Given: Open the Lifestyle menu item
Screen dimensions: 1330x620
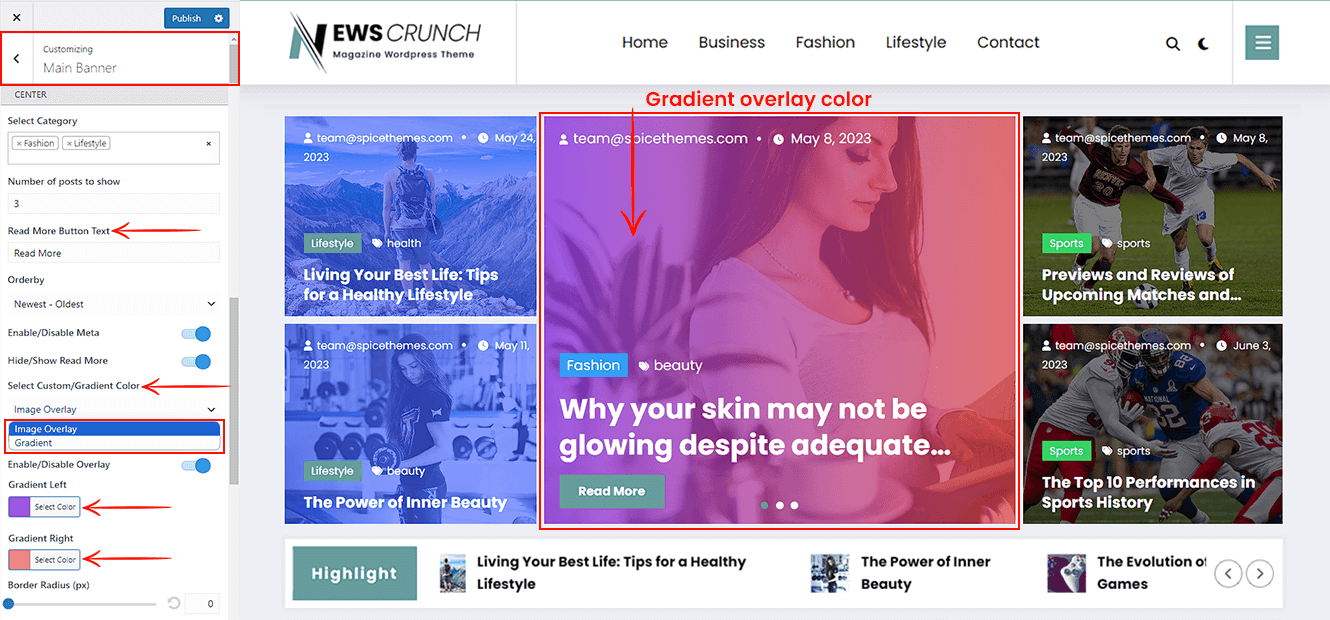Looking at the screenshot, I should [916, 42].
